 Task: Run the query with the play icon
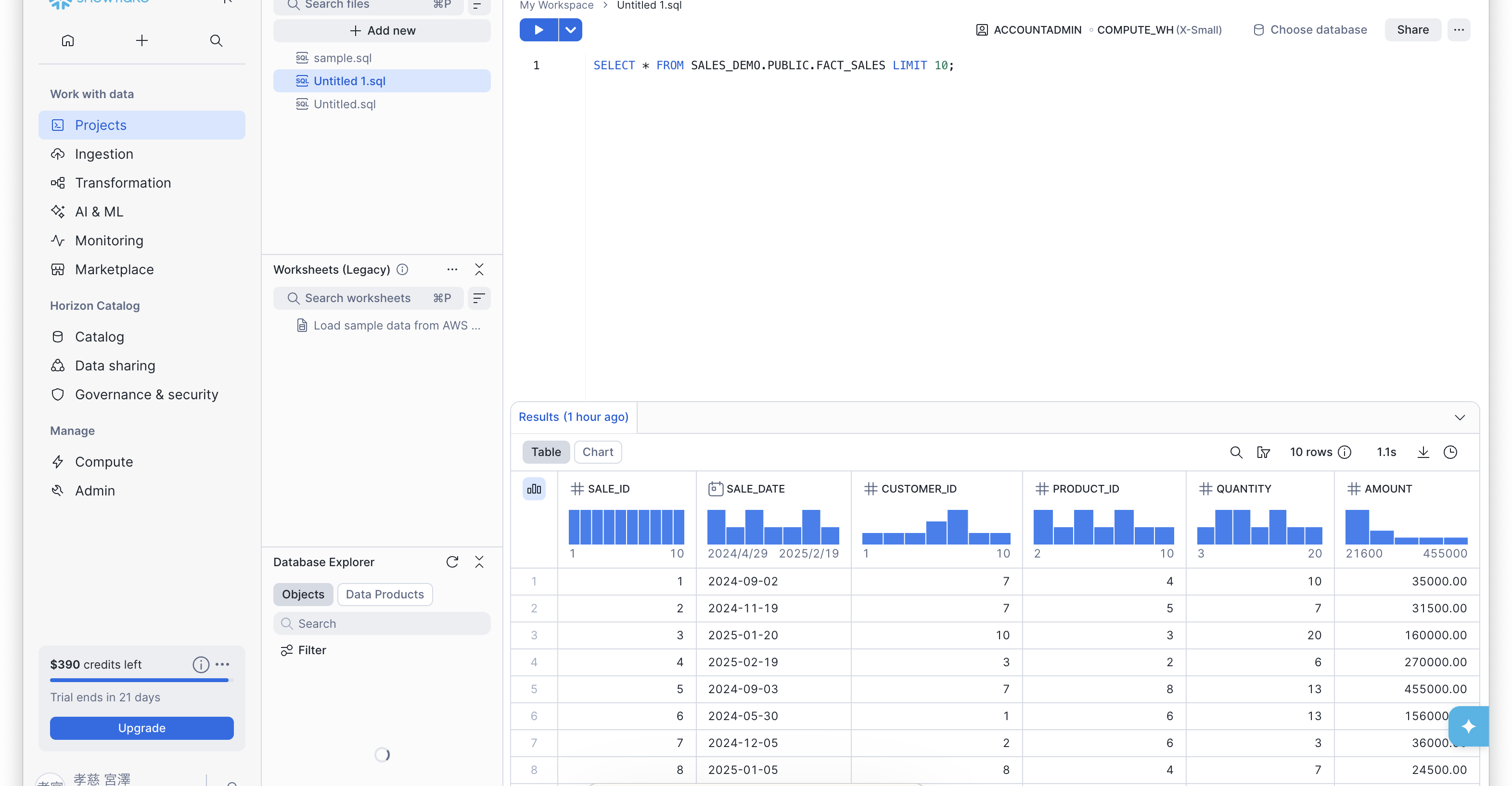[538, 29]
